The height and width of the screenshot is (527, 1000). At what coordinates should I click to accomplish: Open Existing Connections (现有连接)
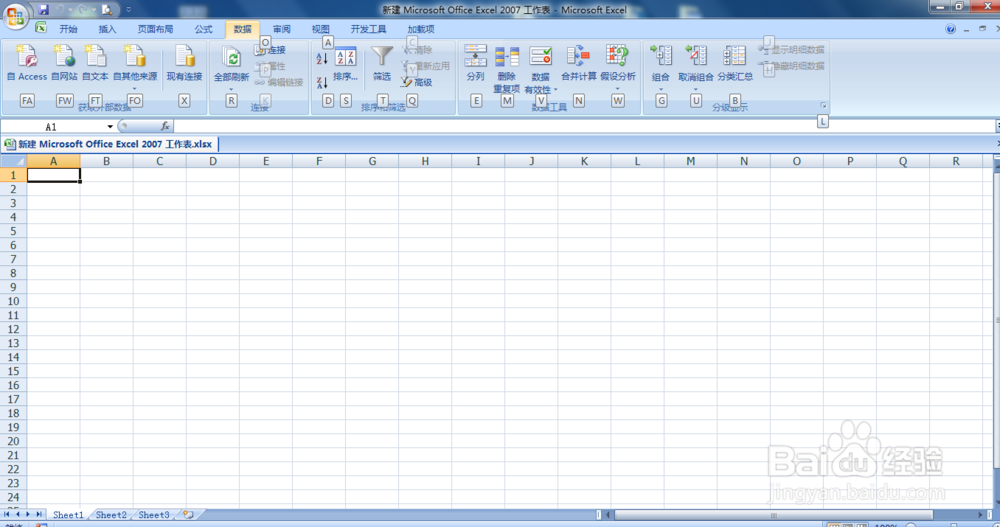184,63
